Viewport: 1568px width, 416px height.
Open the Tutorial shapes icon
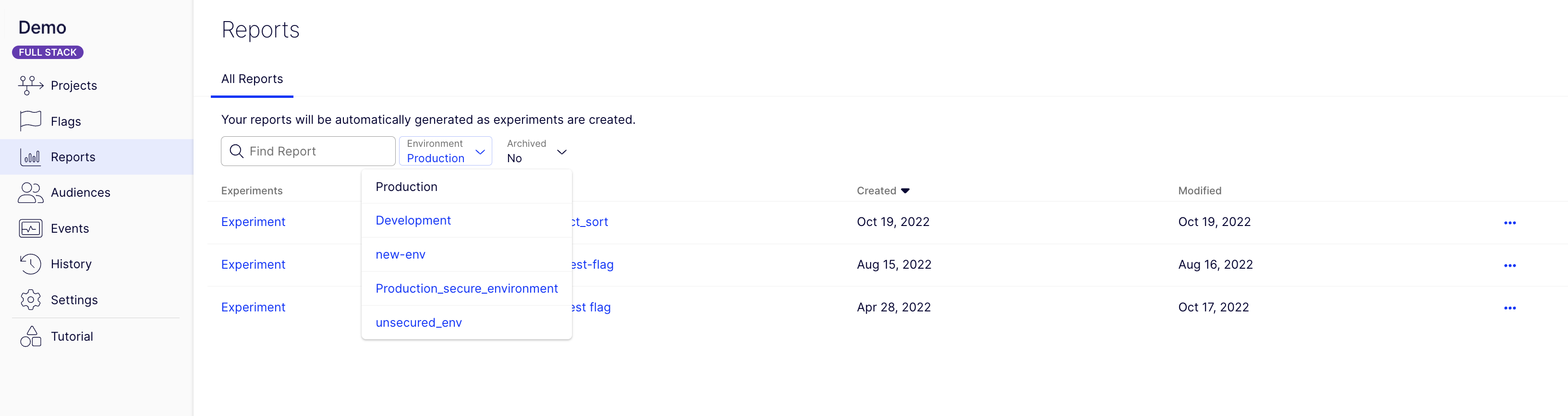[x=30, y=336]
